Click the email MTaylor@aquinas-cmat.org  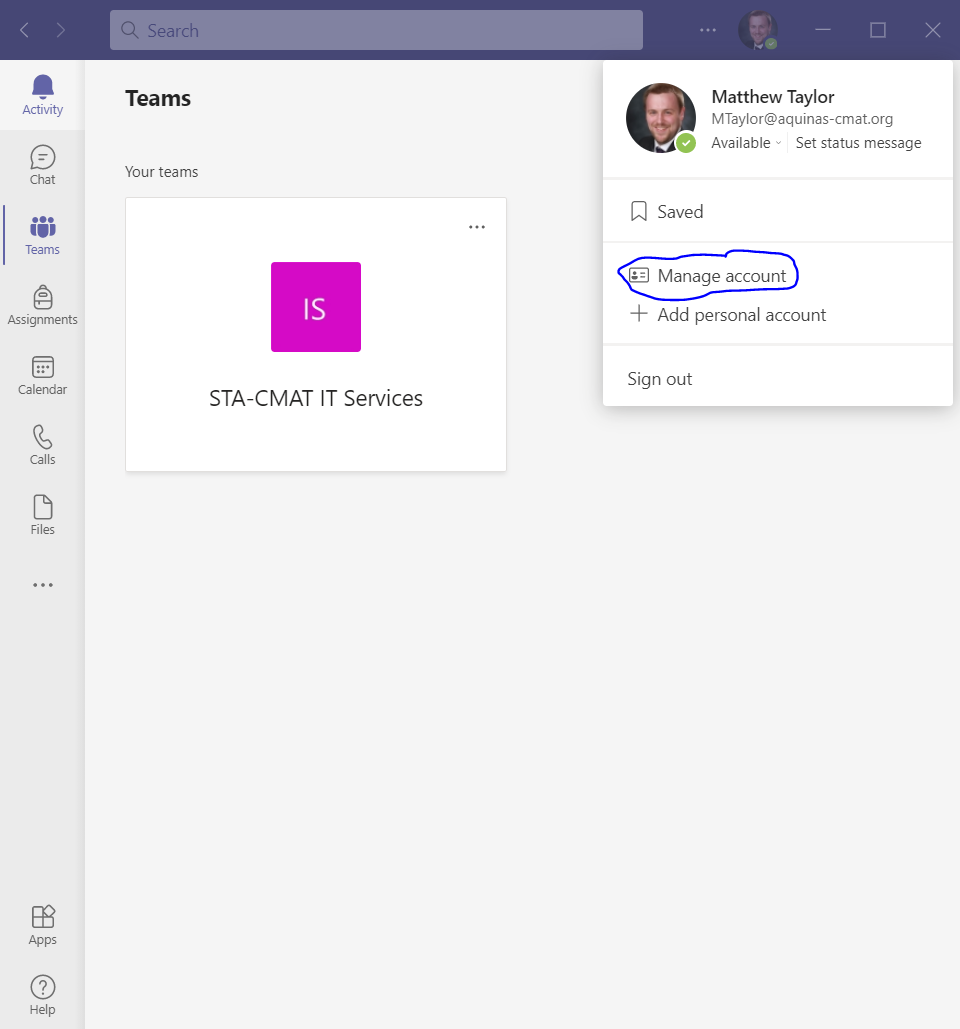tap(802, 119)
